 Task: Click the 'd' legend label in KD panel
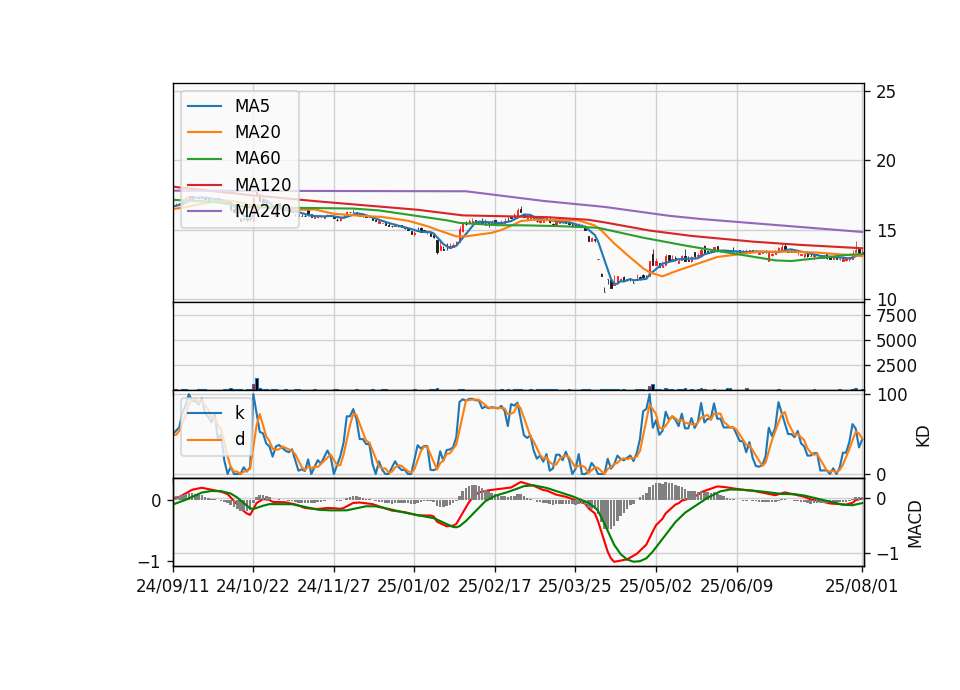pyautogui.click(x=239, y=439)
